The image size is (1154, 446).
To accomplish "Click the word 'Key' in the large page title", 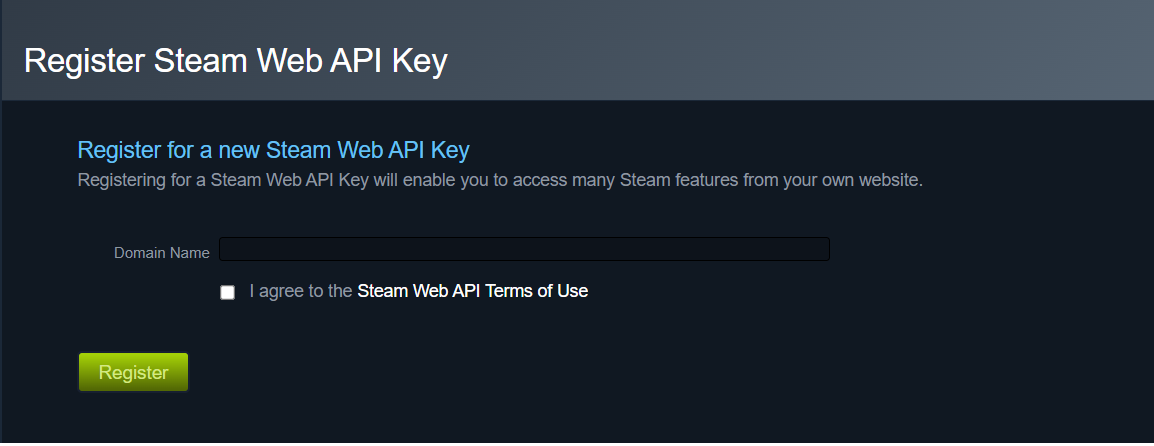I will click(x=420, y=61).
